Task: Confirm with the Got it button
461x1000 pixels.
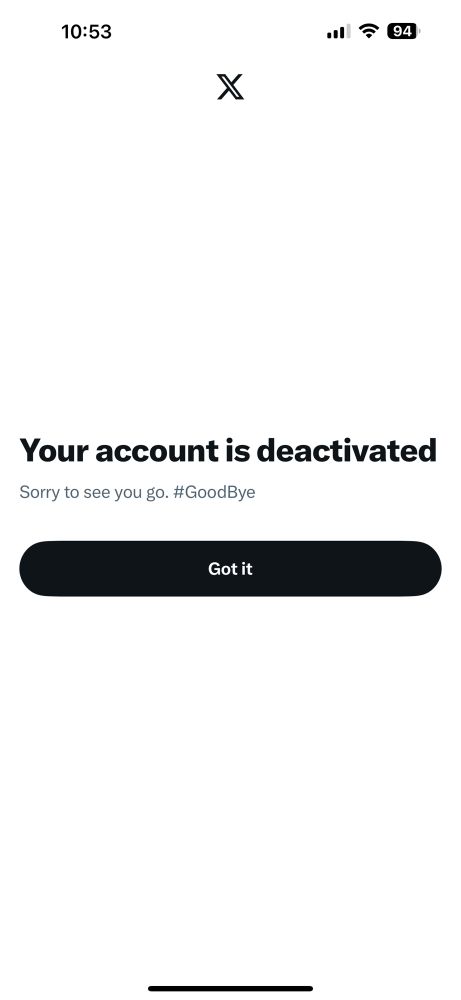Action: 230,569
